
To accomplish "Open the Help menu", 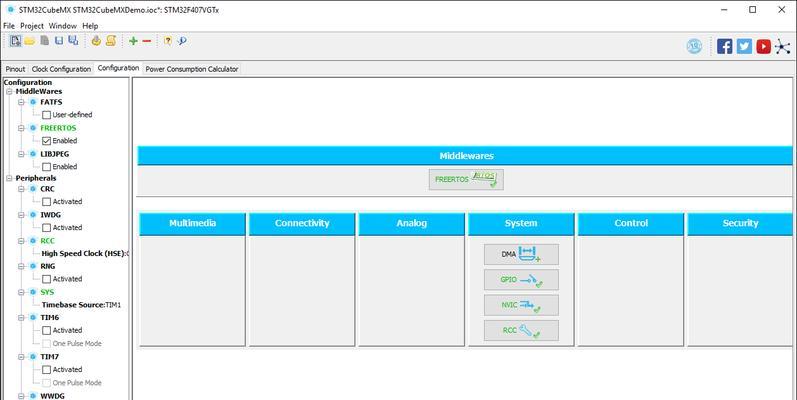I will coord(90,25).
